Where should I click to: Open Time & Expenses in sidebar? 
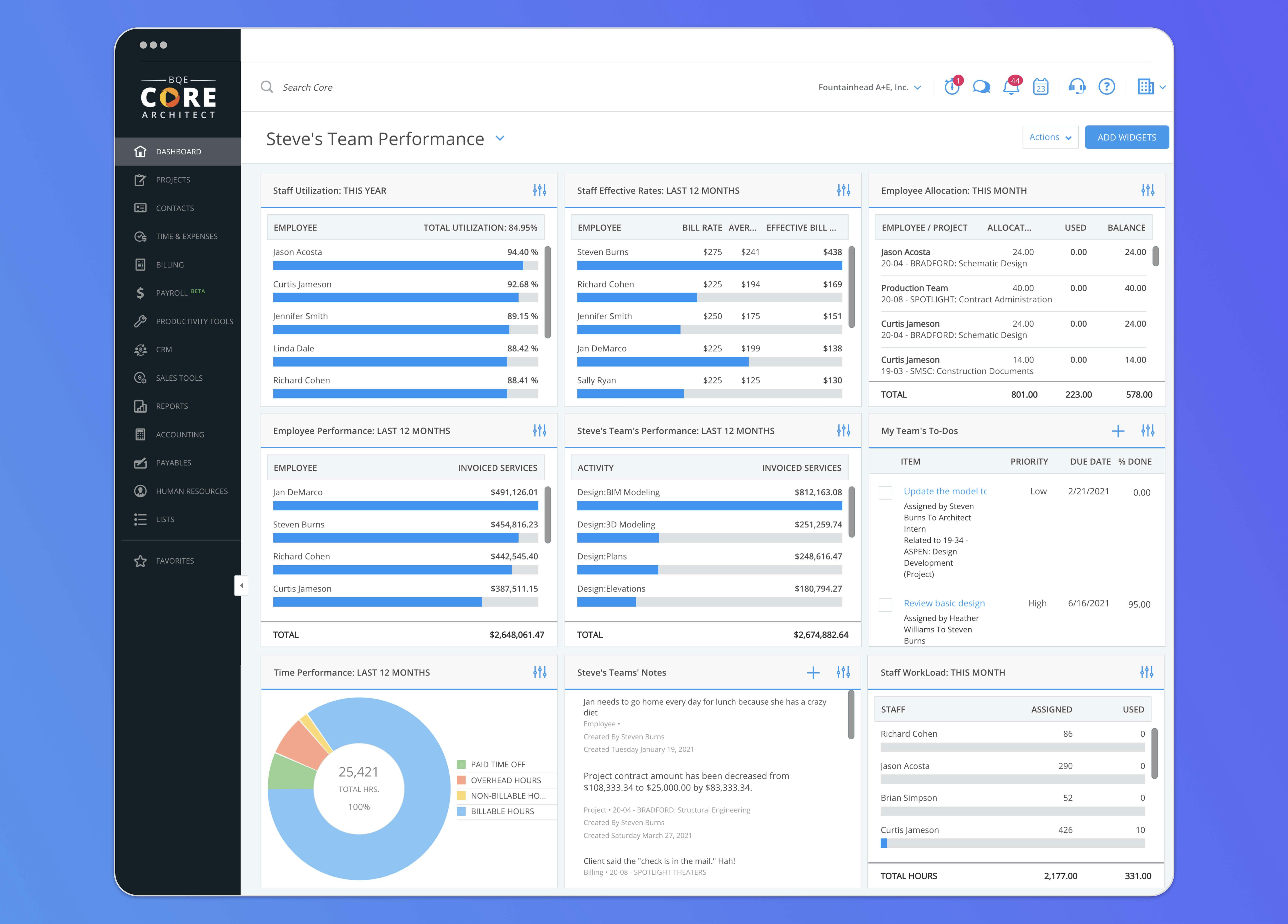click(186, 236)
